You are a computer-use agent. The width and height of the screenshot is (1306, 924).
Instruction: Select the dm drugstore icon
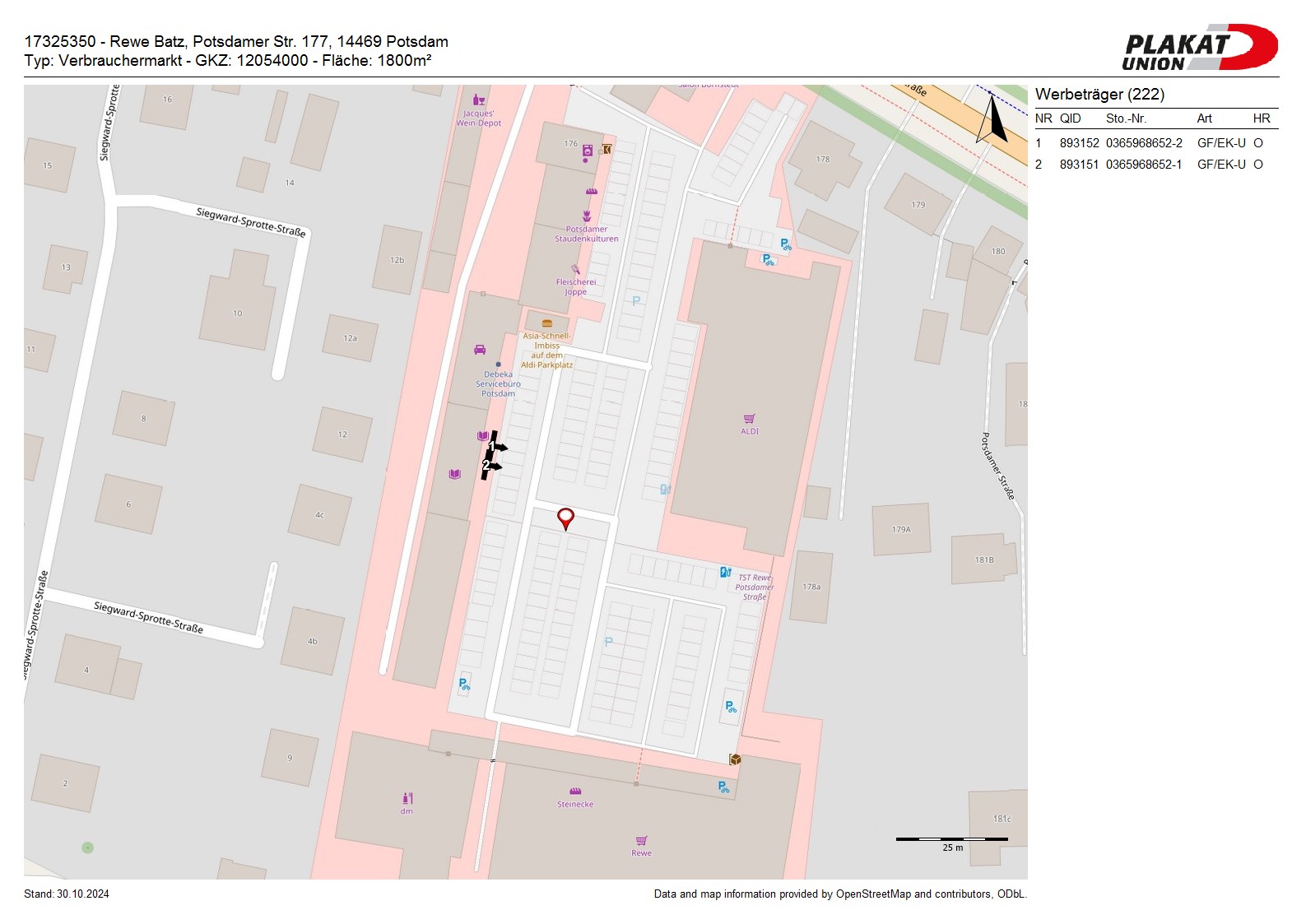(x=407, y=798)
